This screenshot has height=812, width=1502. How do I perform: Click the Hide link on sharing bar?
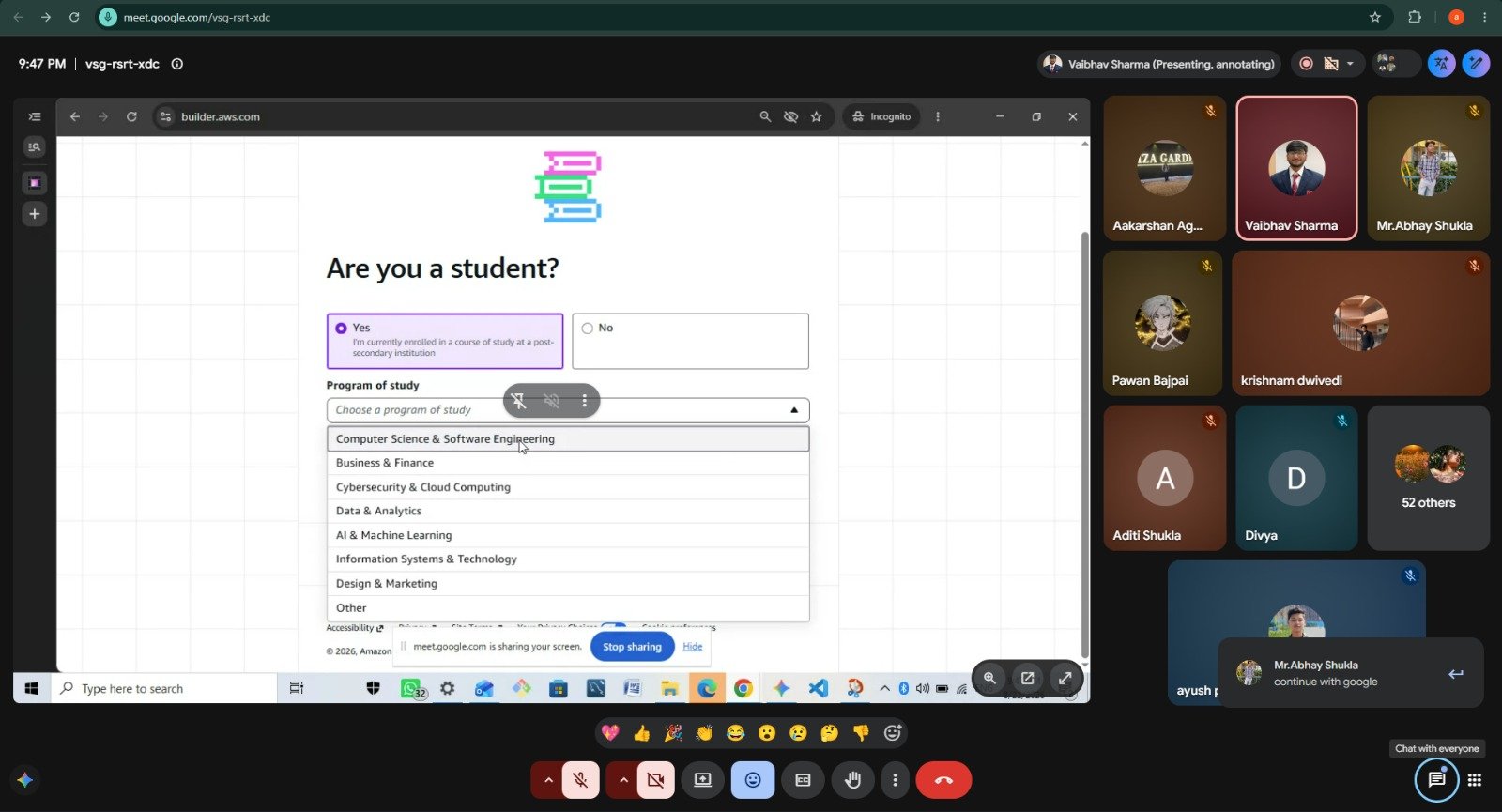tap(693, 647)
